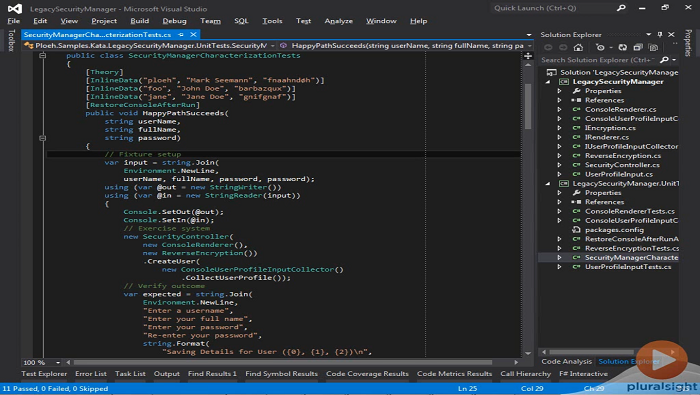Open Solution Explorer search options dropdown
The image size is (700, 395).
point(674,60)
